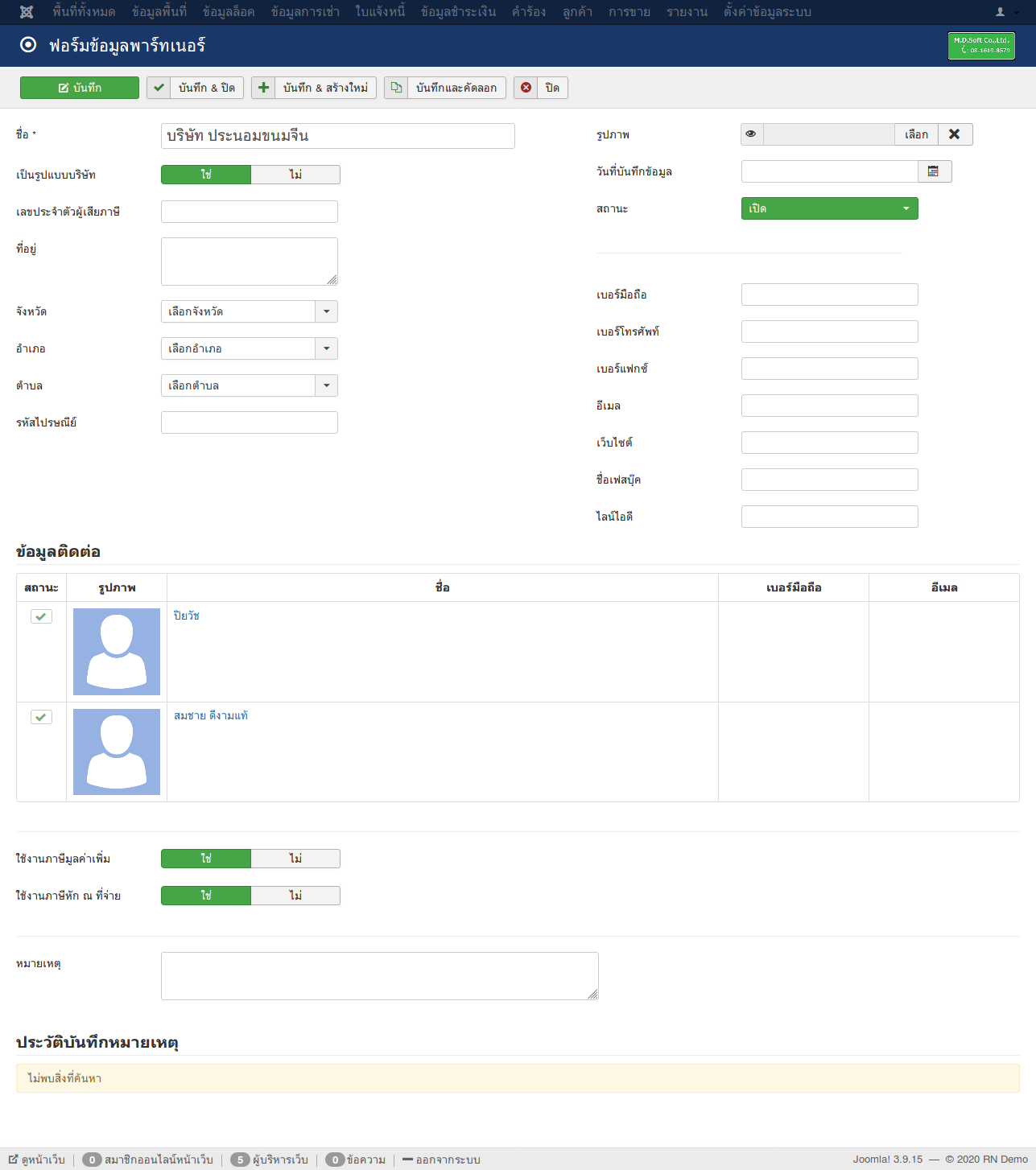Screen dimensions: 1036x1170
Task: Open ข้อมูลล็อค menu
Action: pyautogui.click(x=229, y=12)
